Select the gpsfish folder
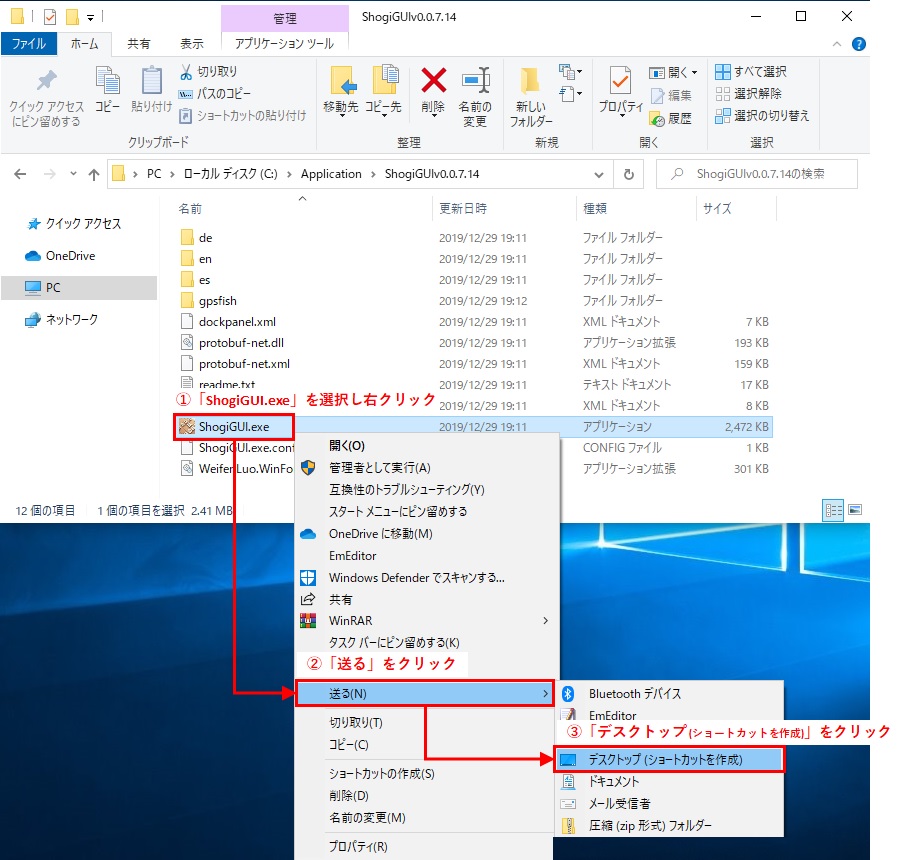905x860 pixels. click(x=218, y=301)
